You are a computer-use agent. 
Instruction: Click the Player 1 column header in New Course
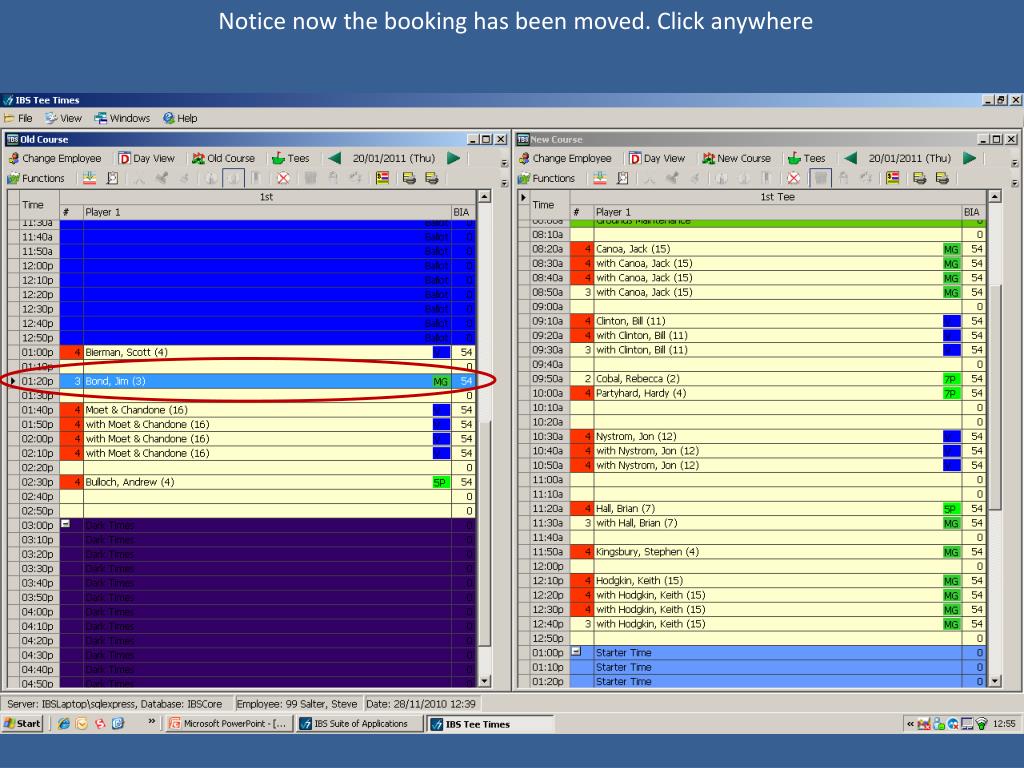[x=776, y=212]
